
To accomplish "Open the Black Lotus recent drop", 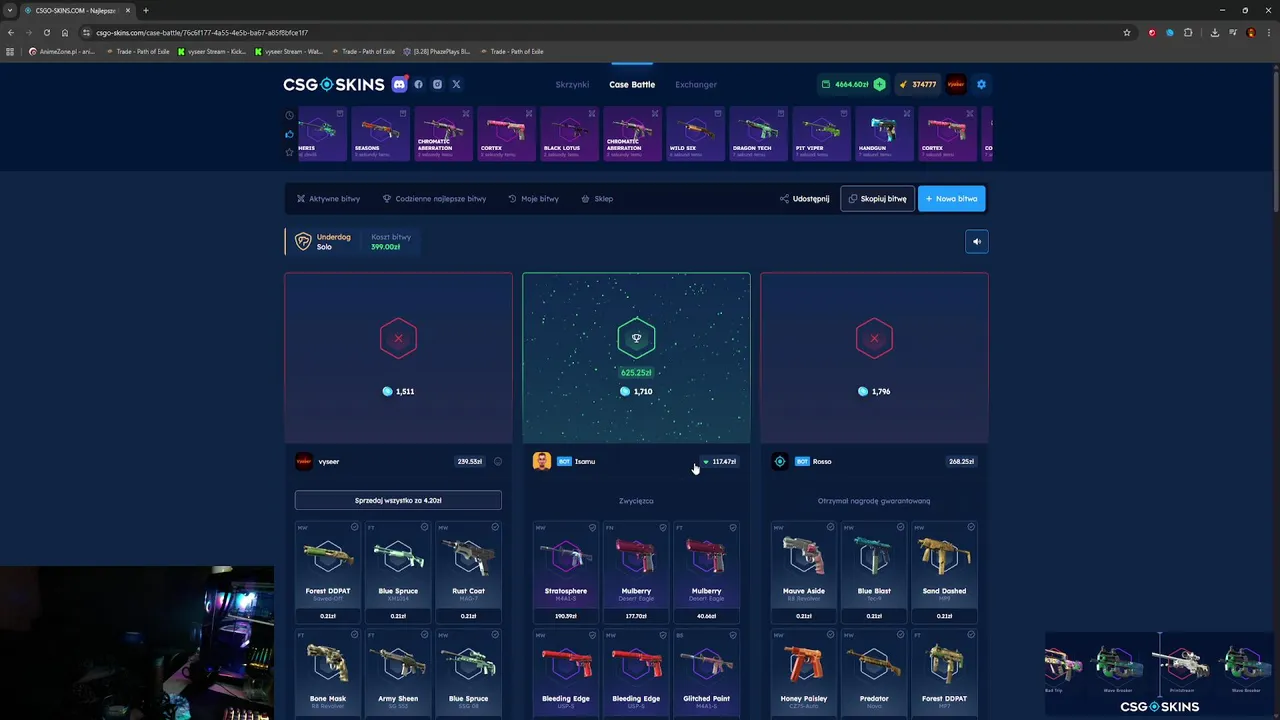I will [569, 134].
